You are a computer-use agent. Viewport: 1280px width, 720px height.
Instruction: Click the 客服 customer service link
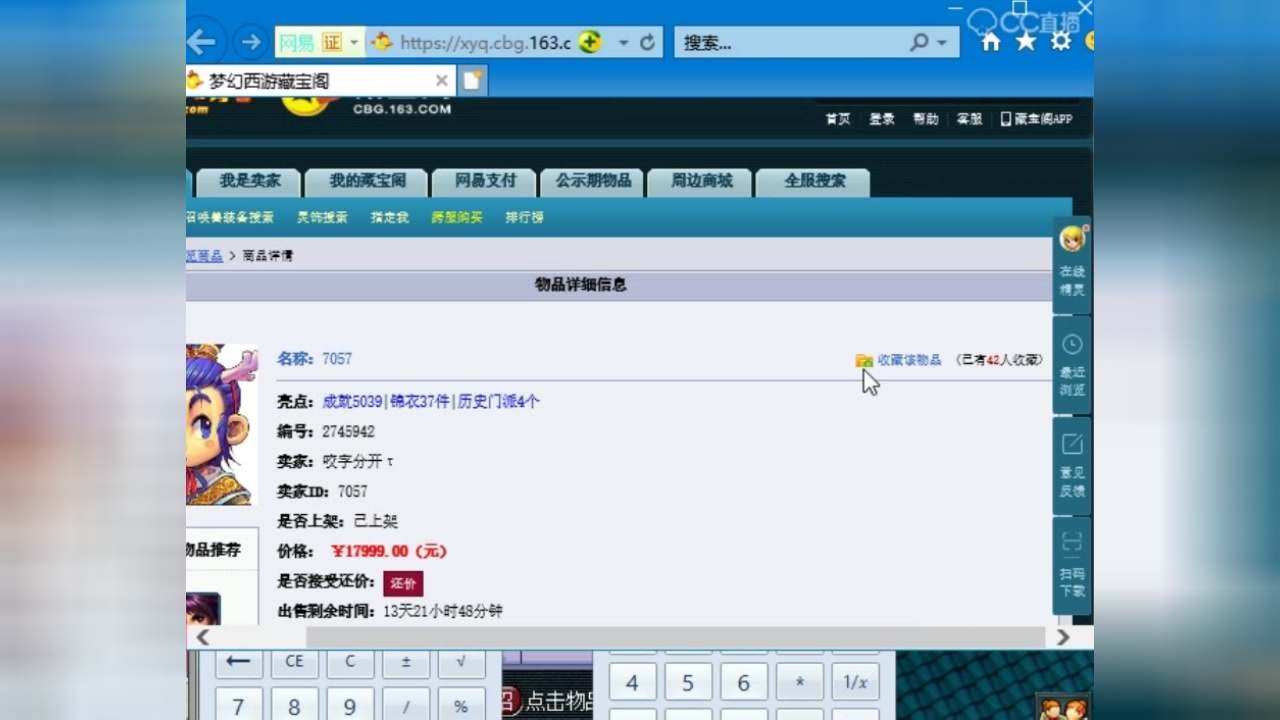pyautogui.click(x=969, y=119)
